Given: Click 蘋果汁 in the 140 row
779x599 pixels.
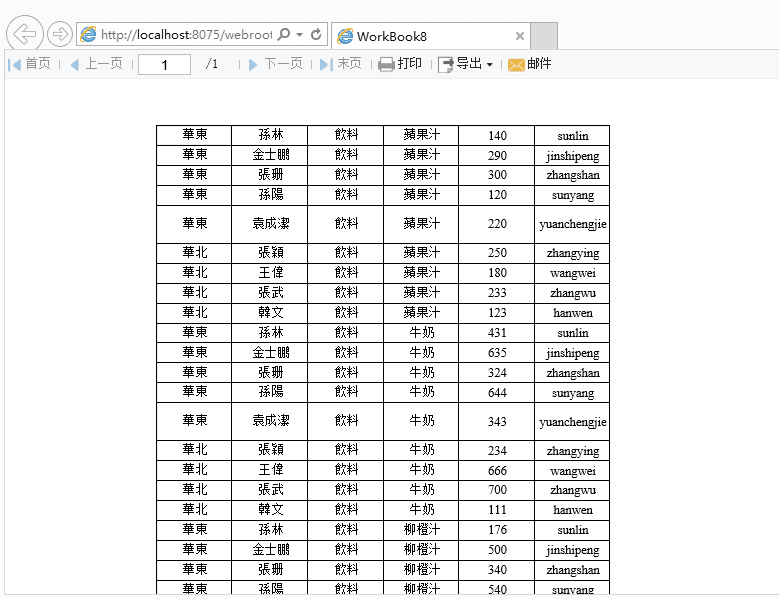Looking at the screenshot, I should click(421, 135).
